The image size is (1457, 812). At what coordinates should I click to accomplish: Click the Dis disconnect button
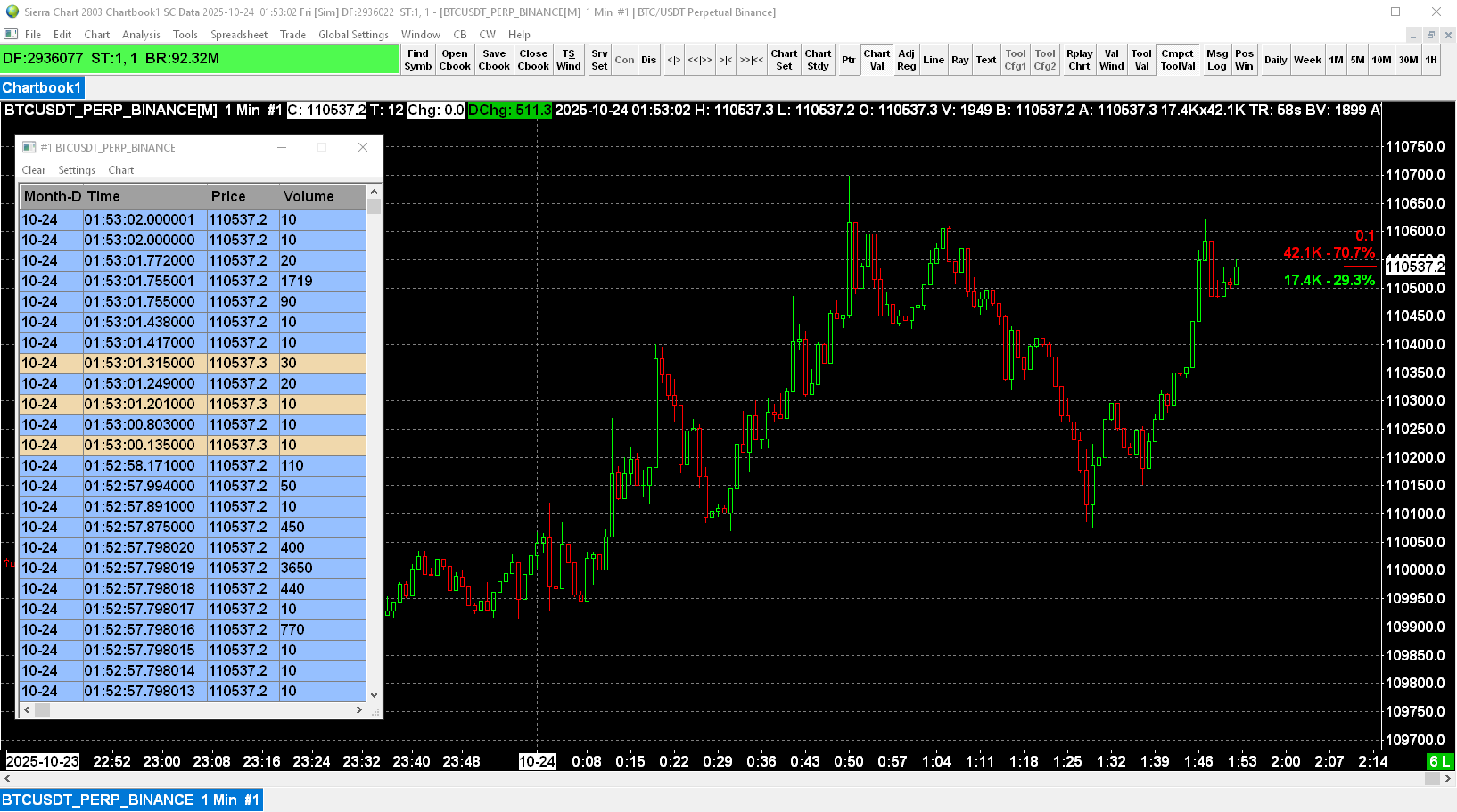coord(648,60)
